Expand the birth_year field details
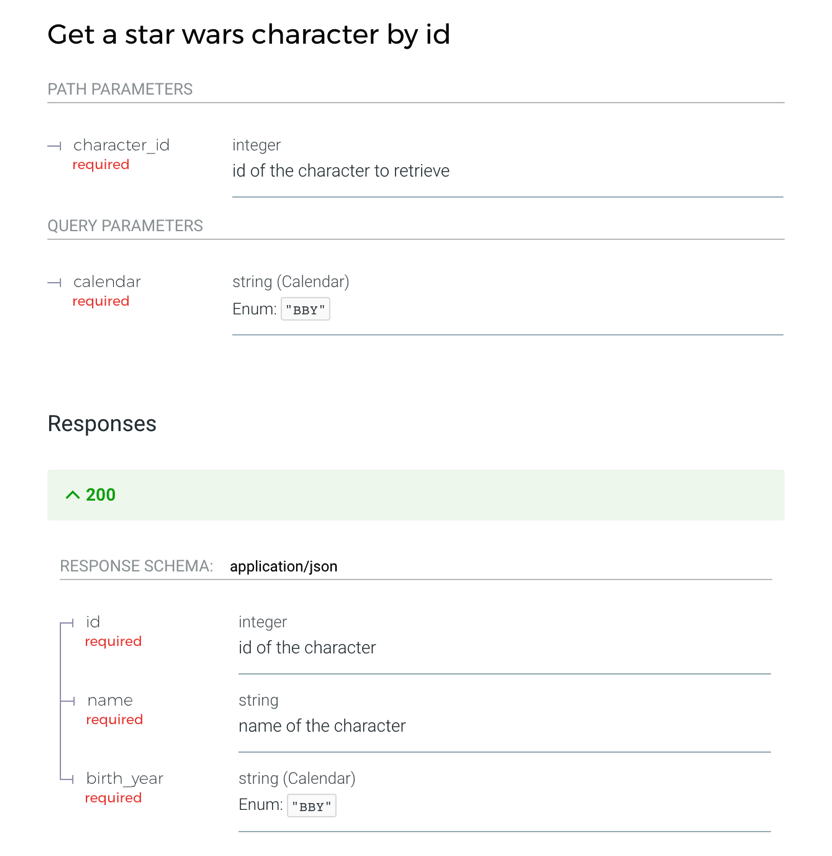The height and width of the screenshot is (856, 832). [x=124, y=778]
